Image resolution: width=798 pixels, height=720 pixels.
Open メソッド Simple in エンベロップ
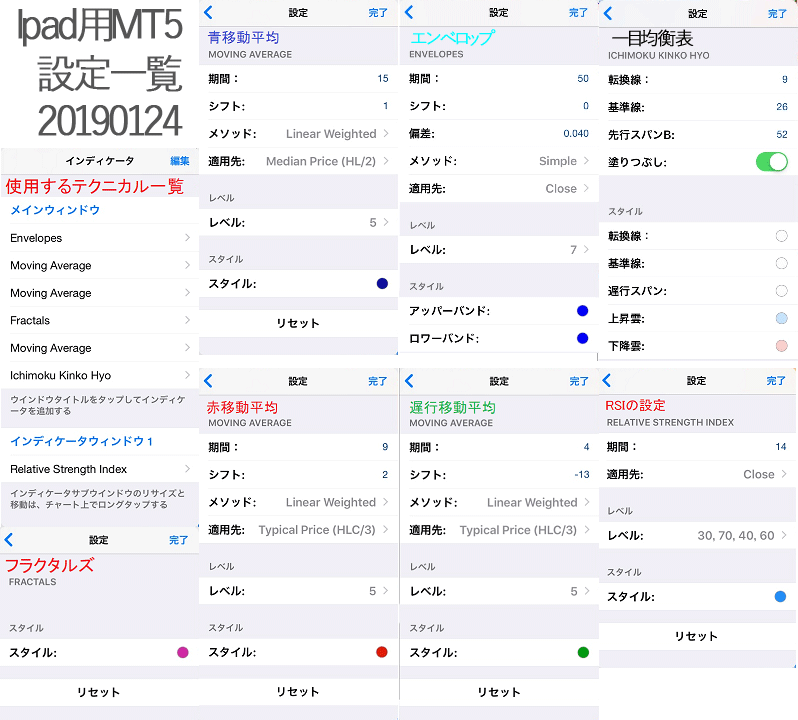(x=499, y=161)
